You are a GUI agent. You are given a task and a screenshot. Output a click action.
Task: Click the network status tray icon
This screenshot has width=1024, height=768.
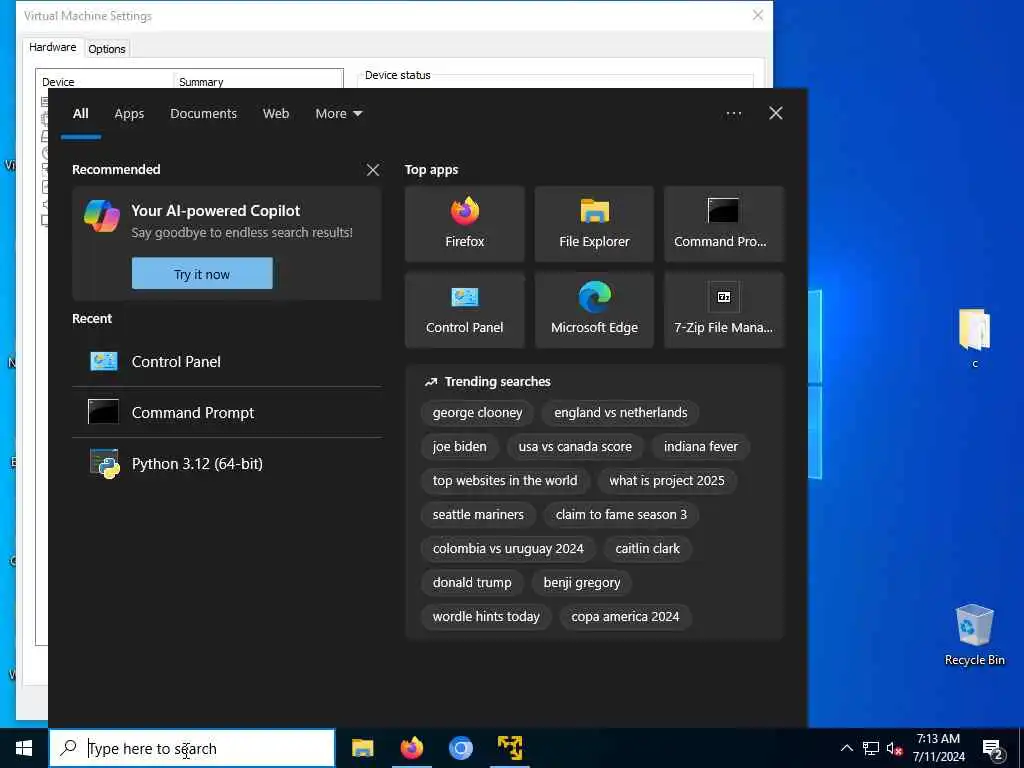coord(871,748)
